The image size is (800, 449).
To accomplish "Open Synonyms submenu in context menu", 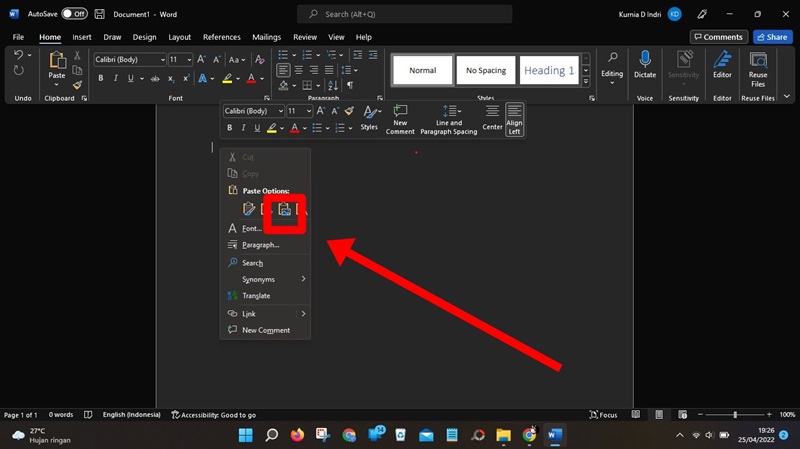I will 265,279.
